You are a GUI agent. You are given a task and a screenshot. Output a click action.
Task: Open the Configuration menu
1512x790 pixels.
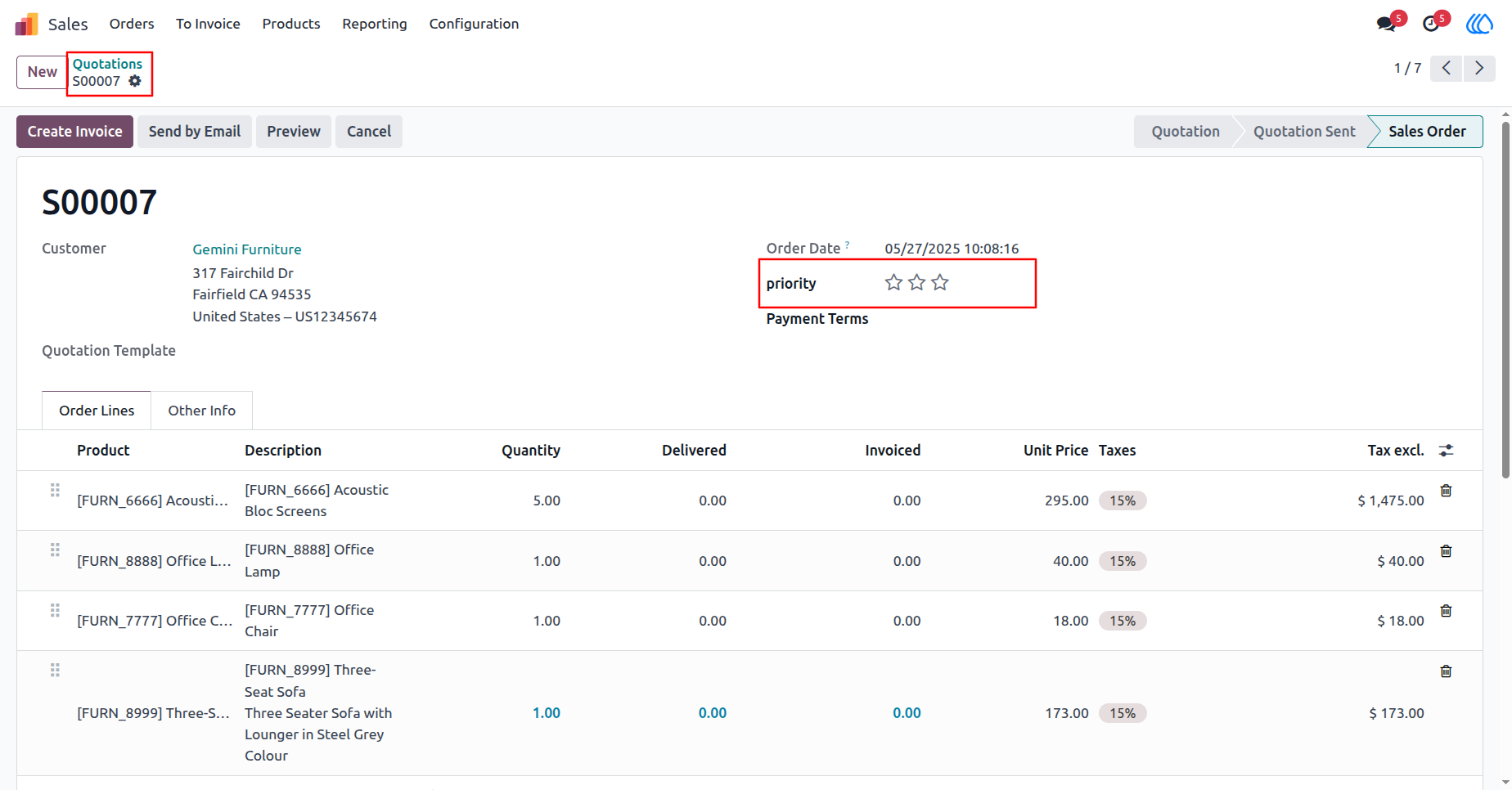coord(474,24)
